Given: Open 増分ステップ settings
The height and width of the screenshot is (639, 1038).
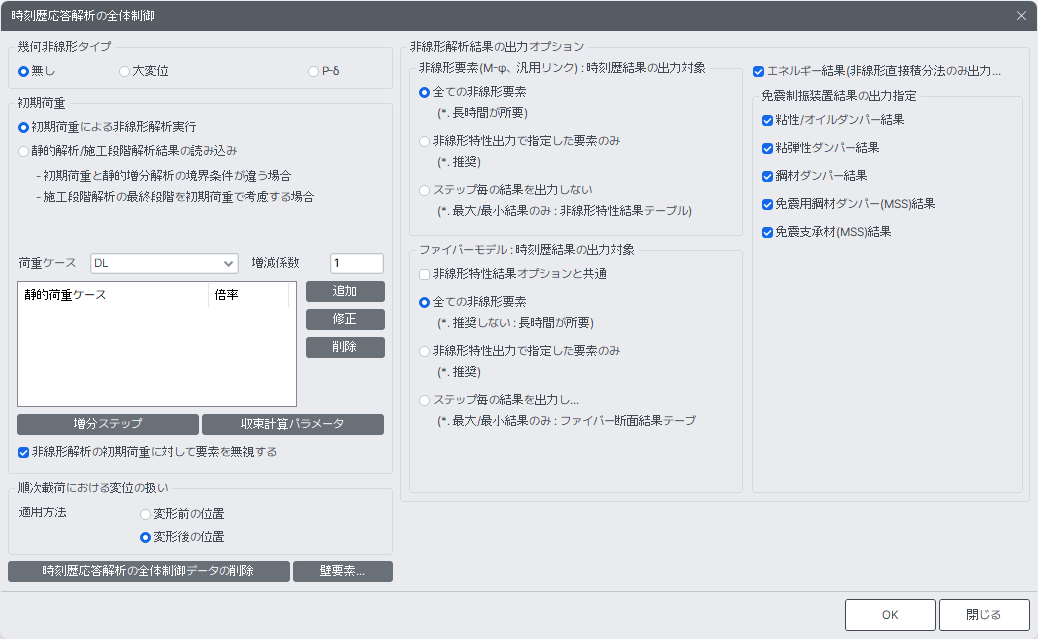Looking at the screenshot, I should pyautogui.click(x=108, y=424).
